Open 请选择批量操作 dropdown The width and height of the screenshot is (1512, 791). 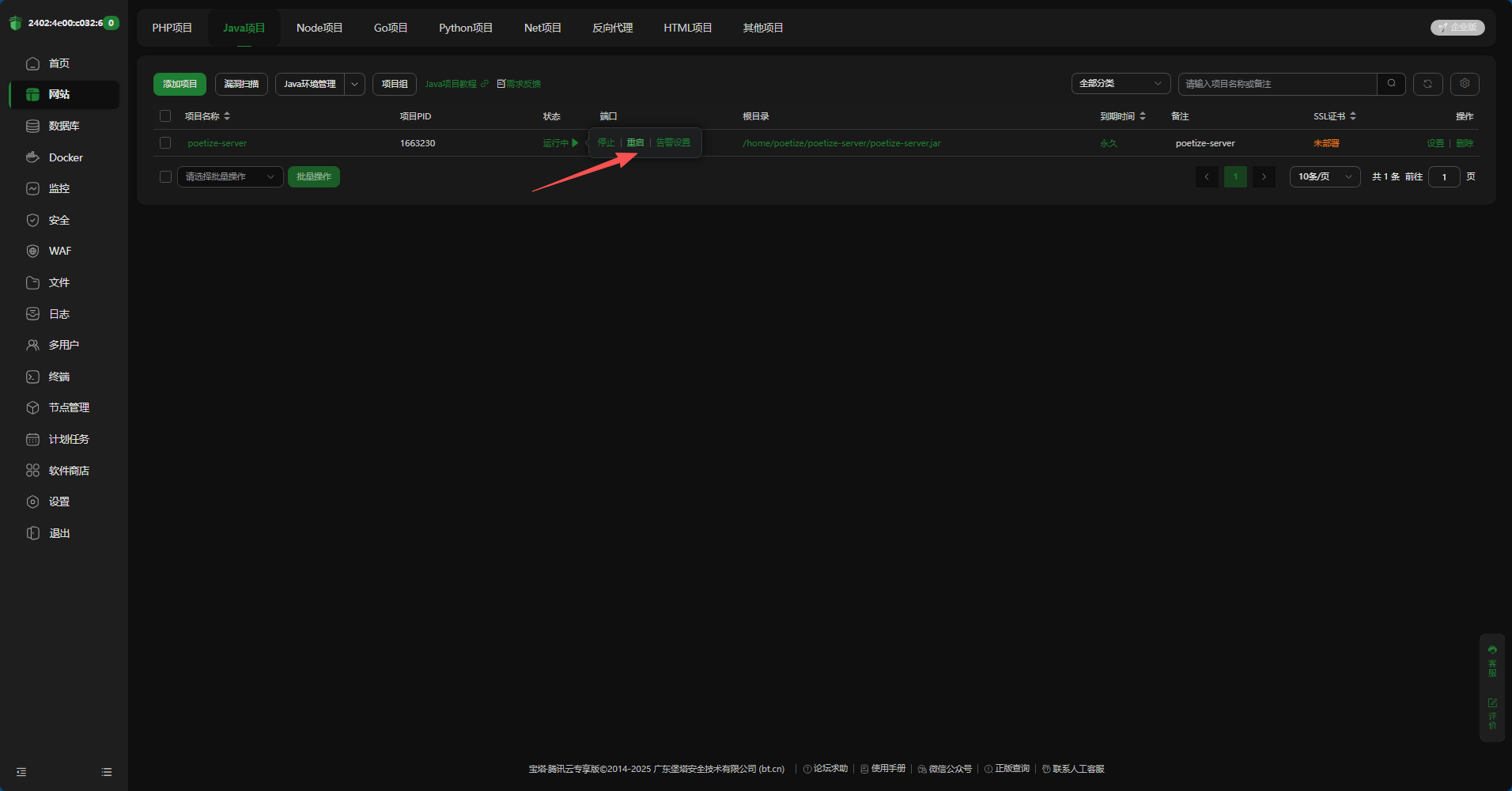(x=230, y=176)
